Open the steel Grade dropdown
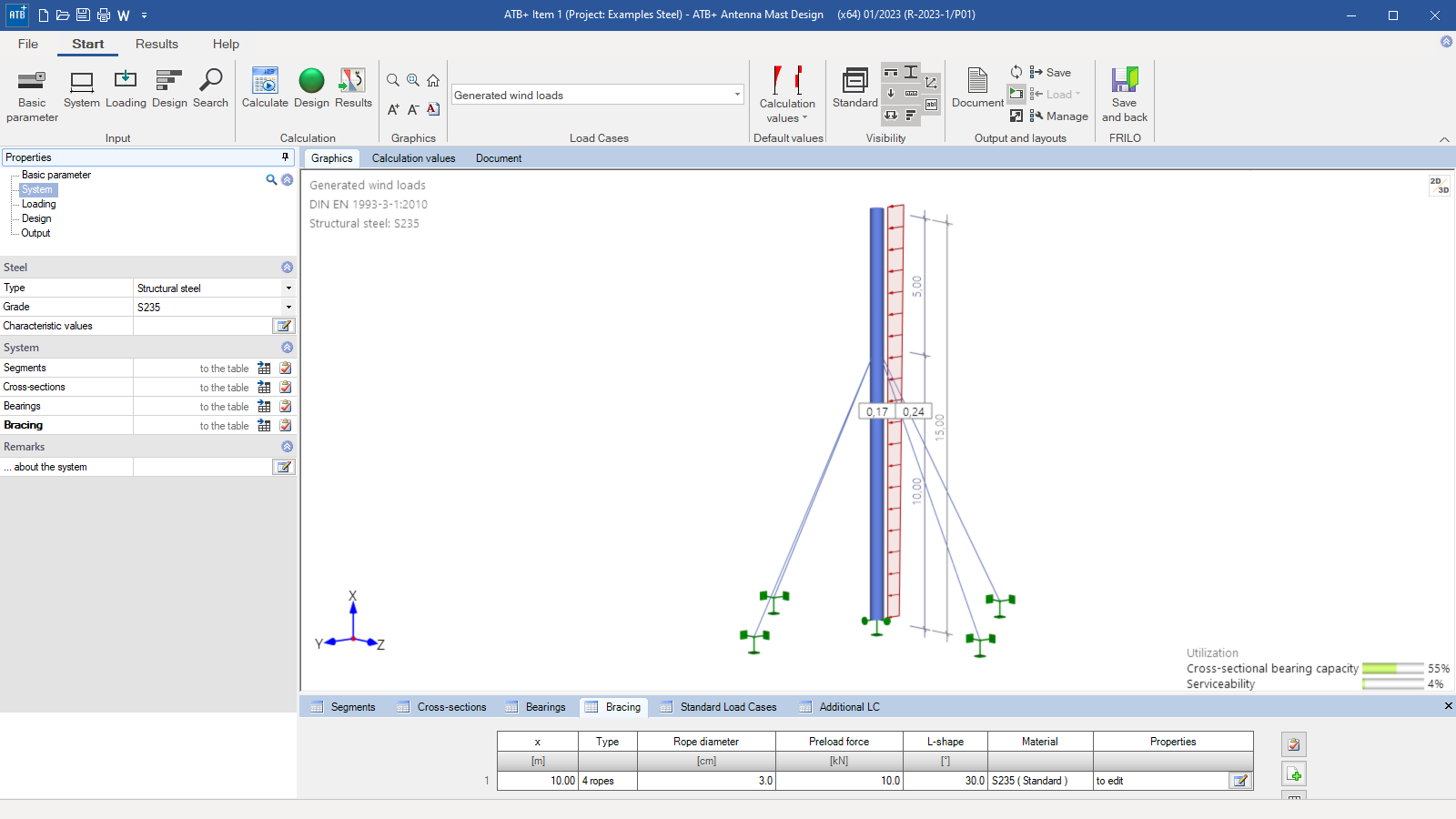 [288, 308]
